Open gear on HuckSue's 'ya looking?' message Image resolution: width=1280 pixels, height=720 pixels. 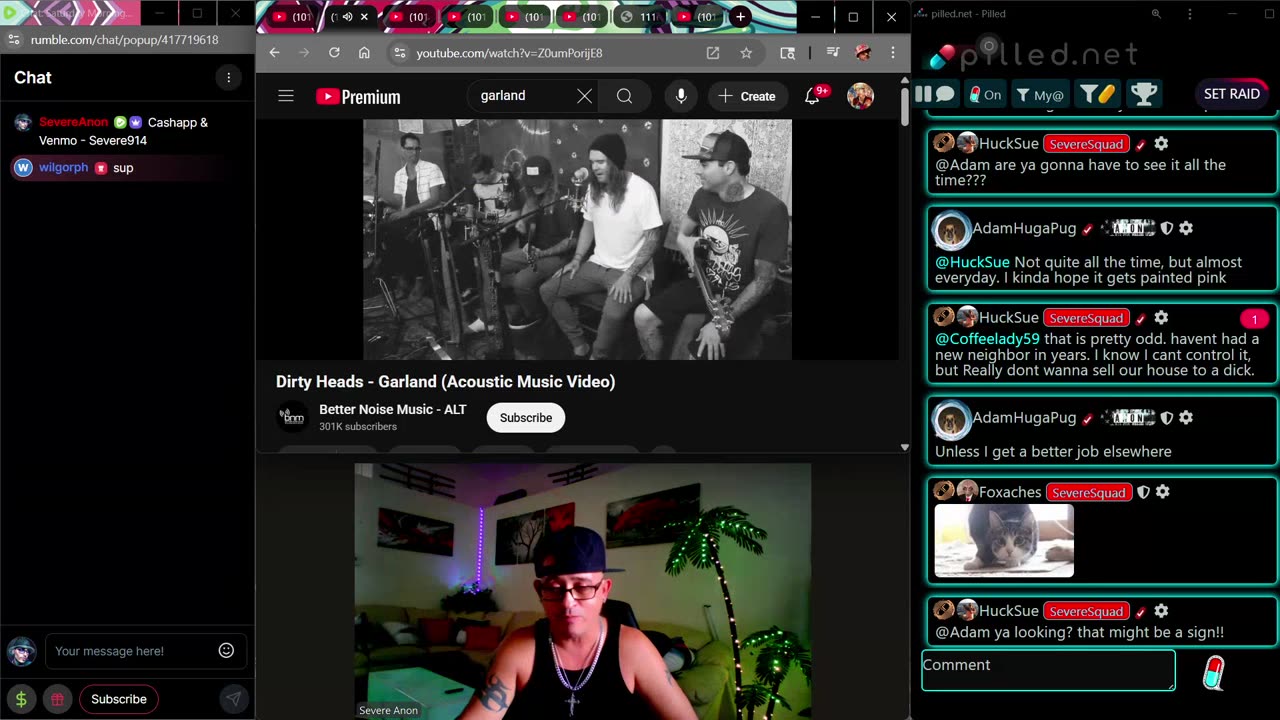(1161, 611)
